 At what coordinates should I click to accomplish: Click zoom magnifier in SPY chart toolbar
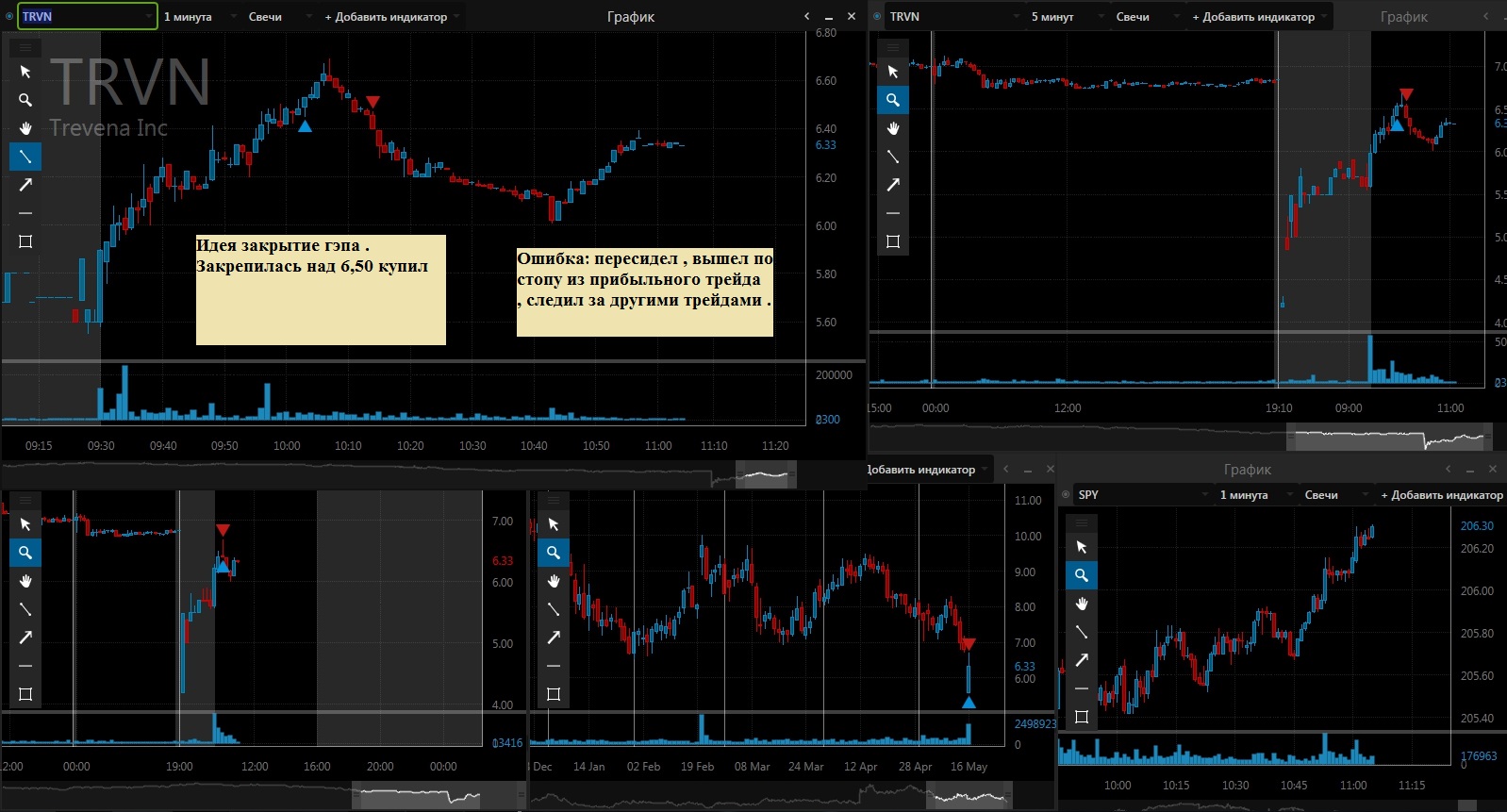[1082, 575]
